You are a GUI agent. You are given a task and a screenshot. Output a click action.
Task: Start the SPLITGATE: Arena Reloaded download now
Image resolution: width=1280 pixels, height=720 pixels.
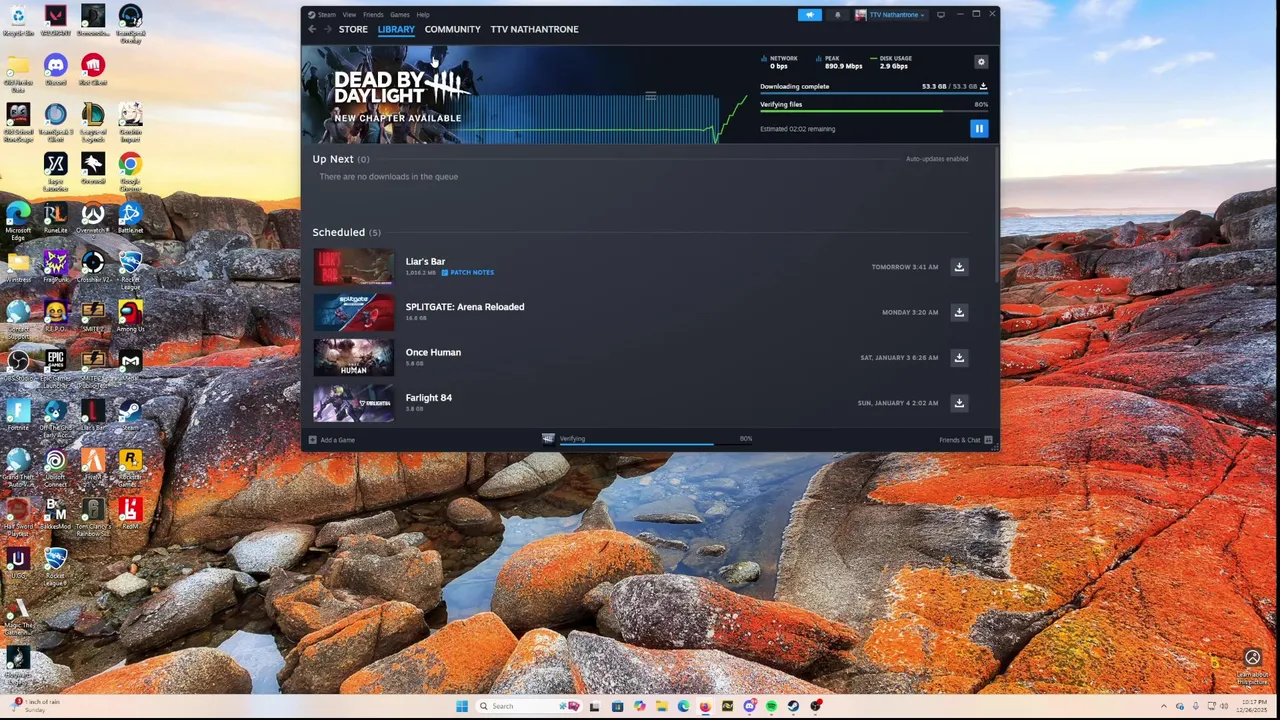pos(959,312)
